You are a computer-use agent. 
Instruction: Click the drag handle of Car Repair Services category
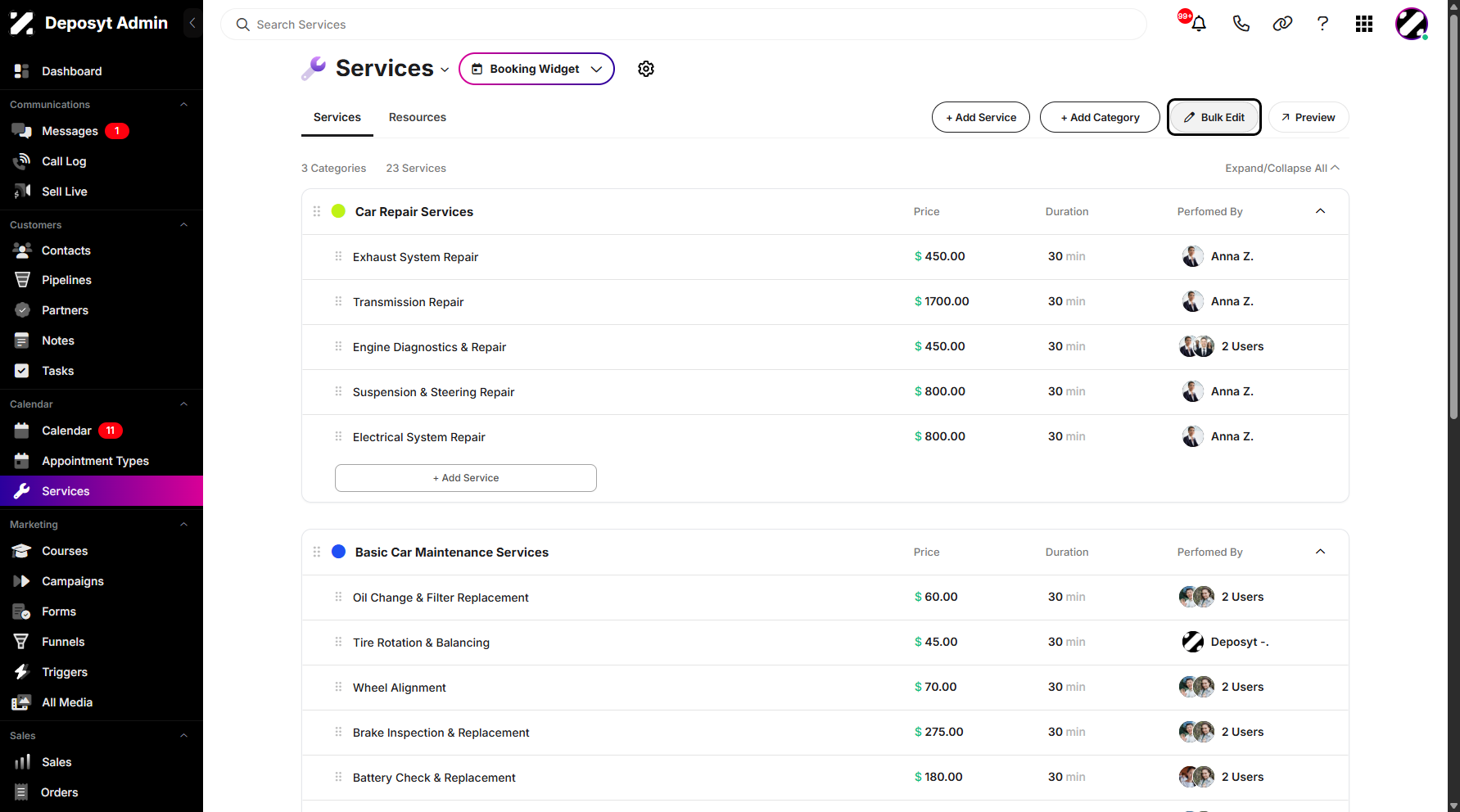317,211
